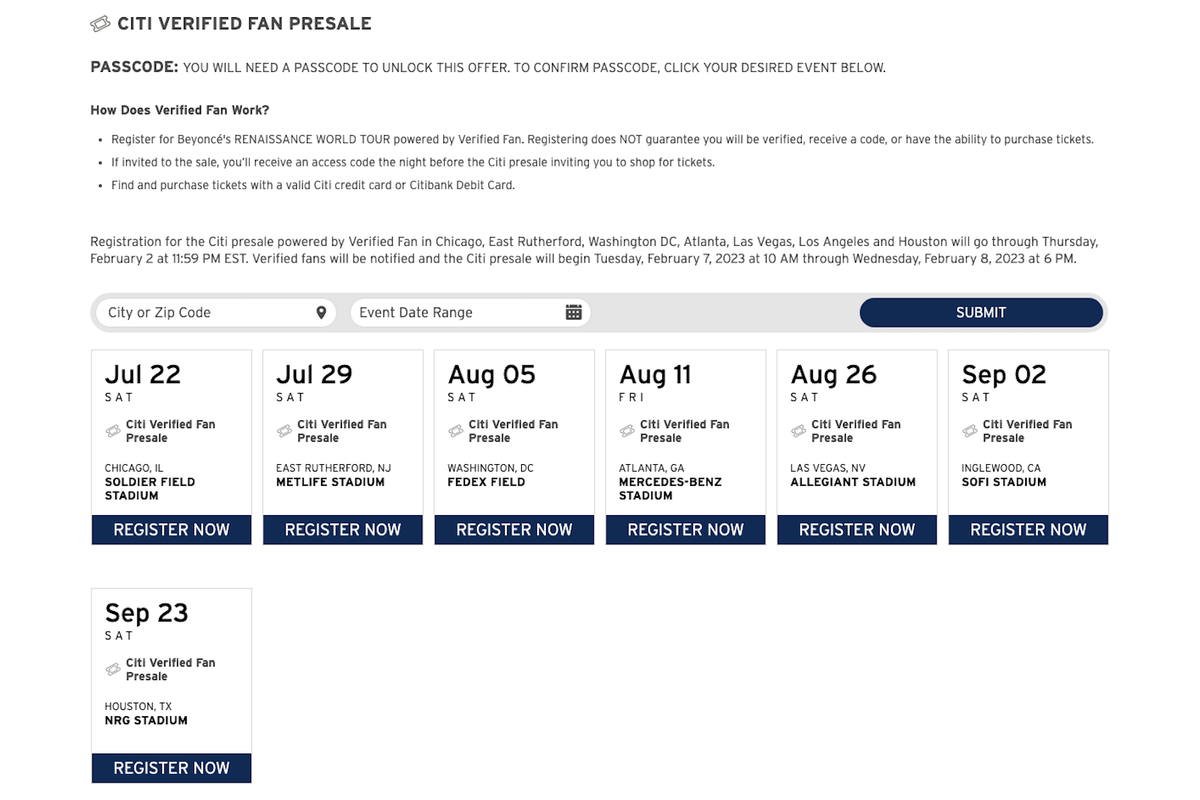The width and height of the screenshot is (1200, 800).
Task: Register for the Mercedes-Benz Stadium Atlanta event
Action: tap(685, 529)
